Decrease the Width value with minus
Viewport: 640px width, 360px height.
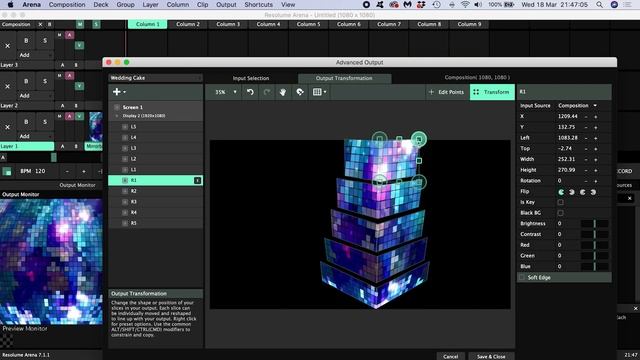pyautogui.click(x=586, y=160)
